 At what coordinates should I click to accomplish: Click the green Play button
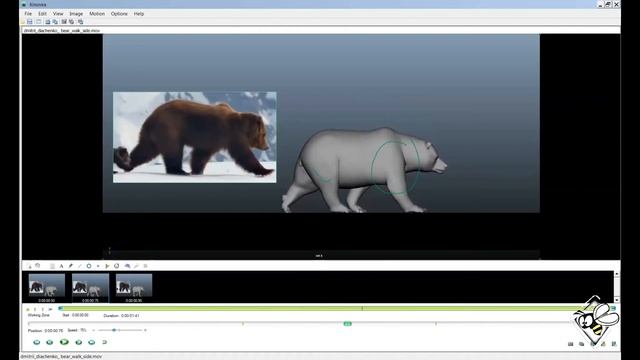64,342
